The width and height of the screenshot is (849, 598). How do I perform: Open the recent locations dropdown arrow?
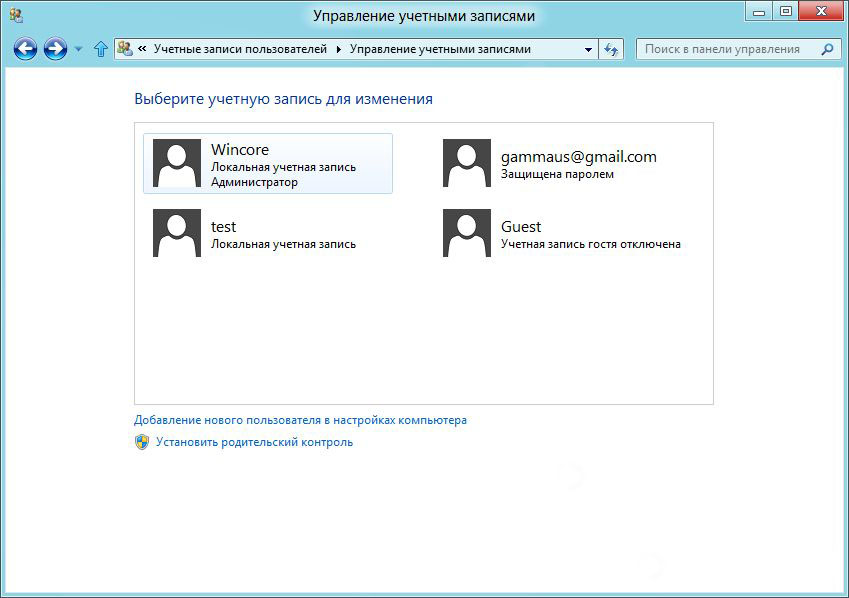[x=79, y=49]
